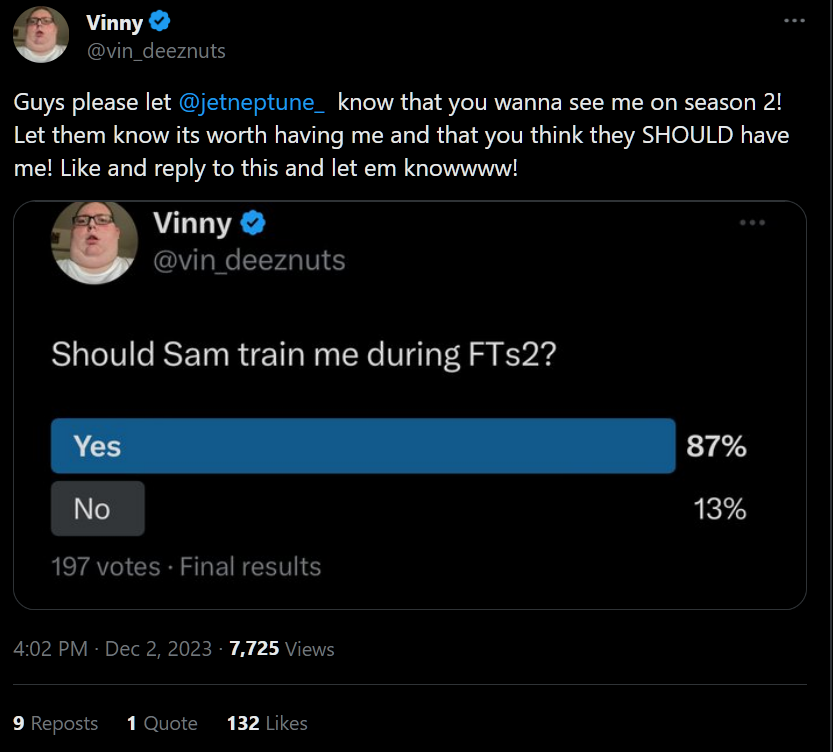
Task: Click the quoted tweet's profile avatar
Action: coord(94,242)
